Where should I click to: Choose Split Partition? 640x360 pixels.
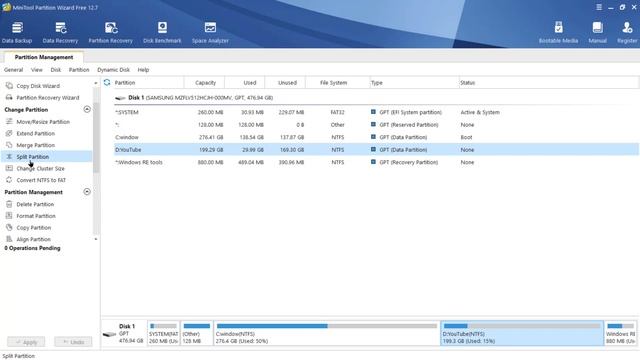[x=33, y=157]
